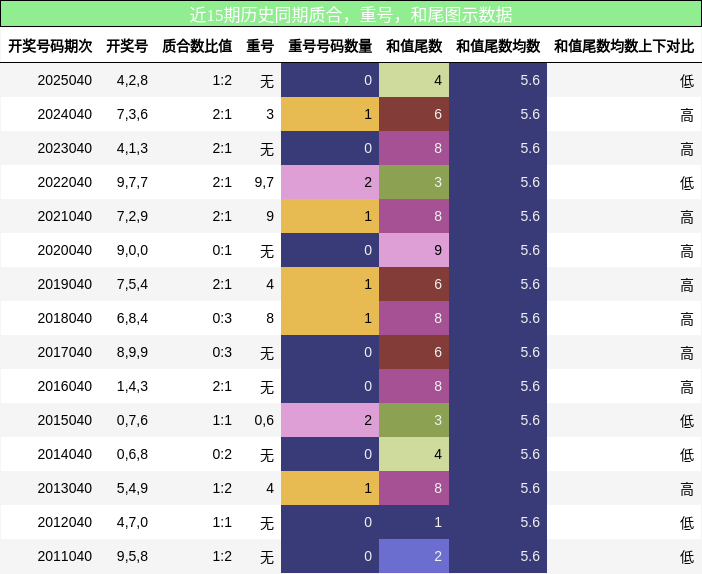Click comparison 低 in row 2025040
This screenshot has width=702, height=574.
pos(687,81)
